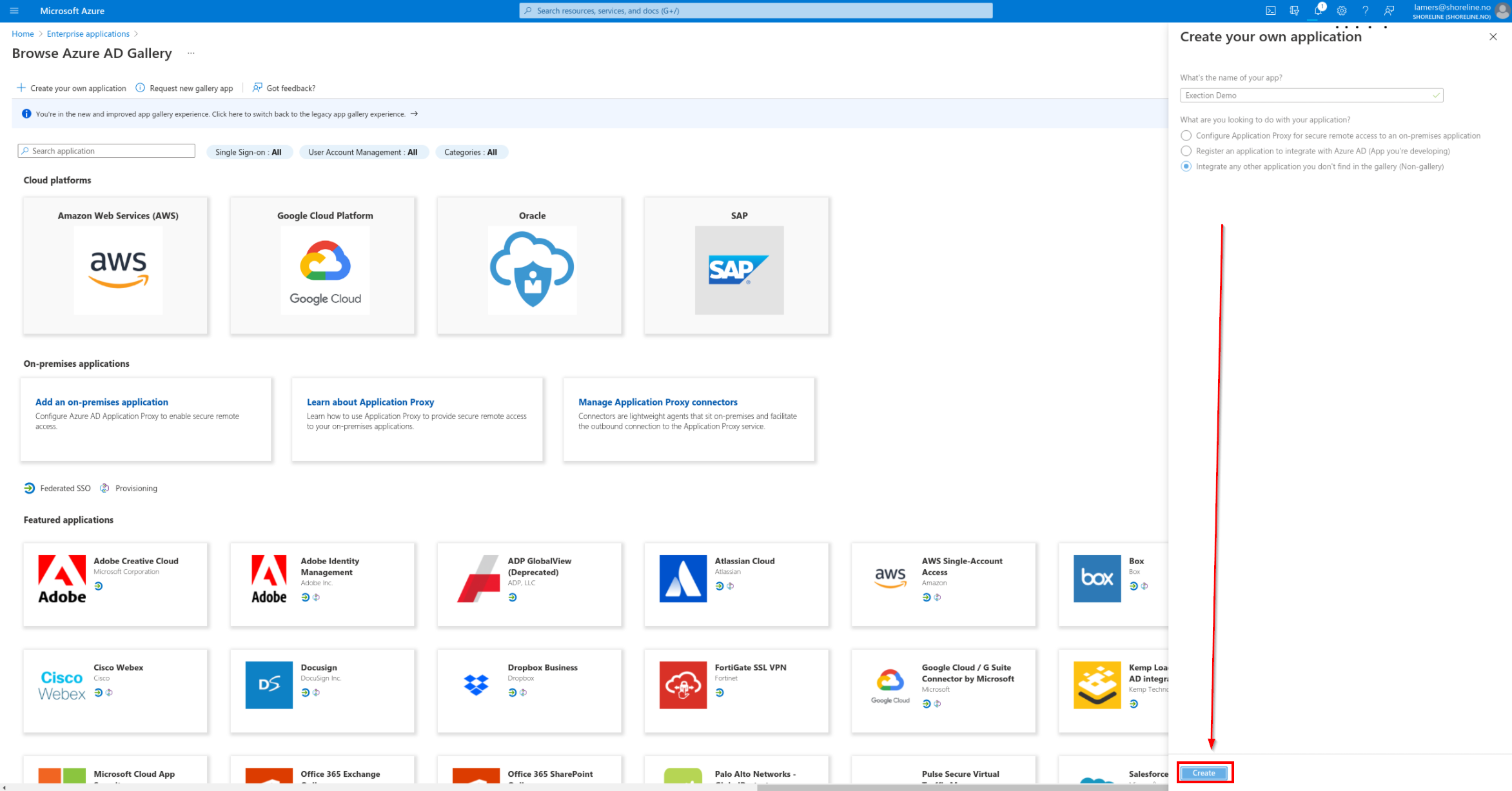
Task: Click the horizontal scrollbar at the bottom
Action: tap(963, 788)
